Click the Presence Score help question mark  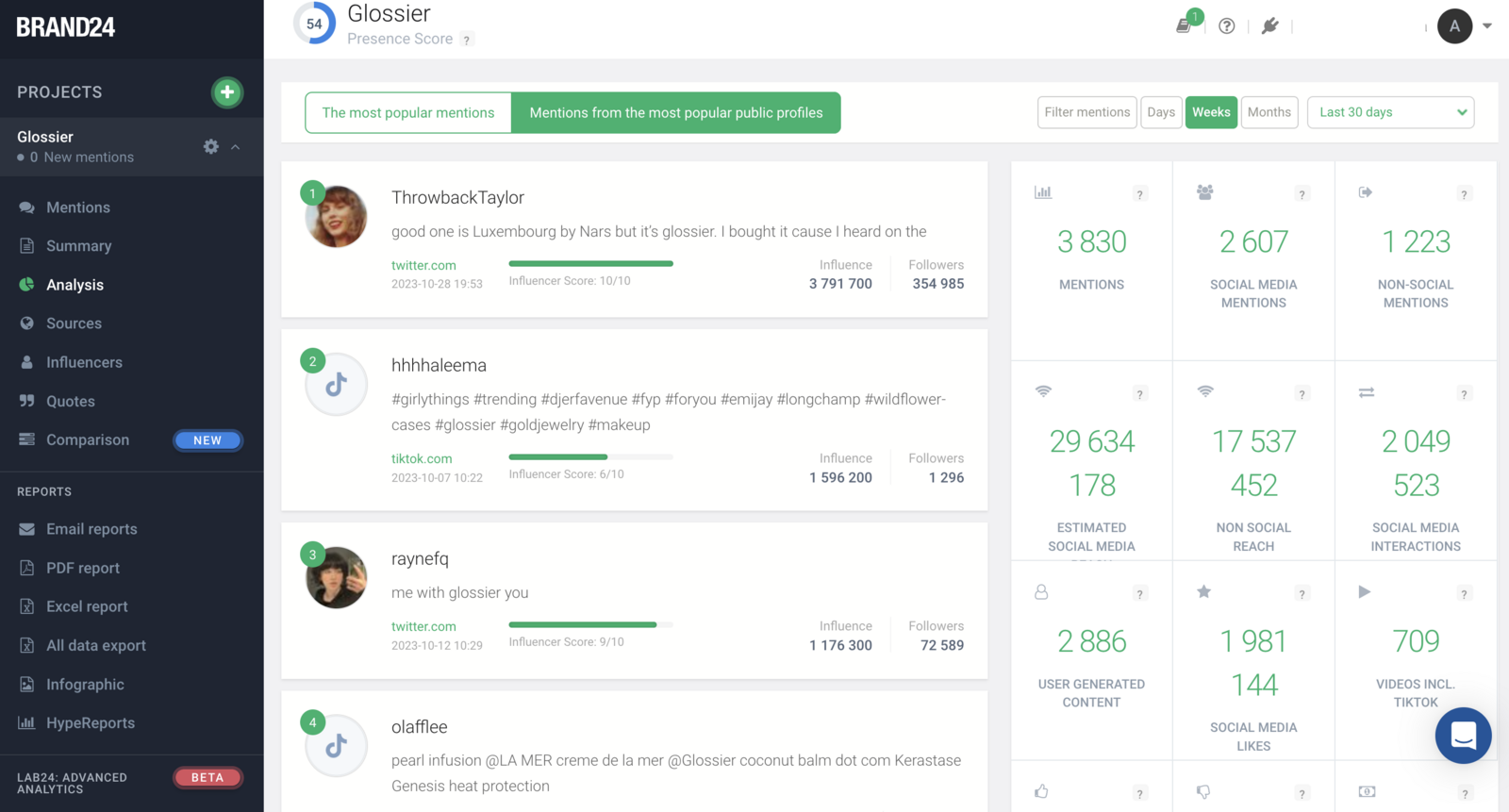[x=467, y=40]
